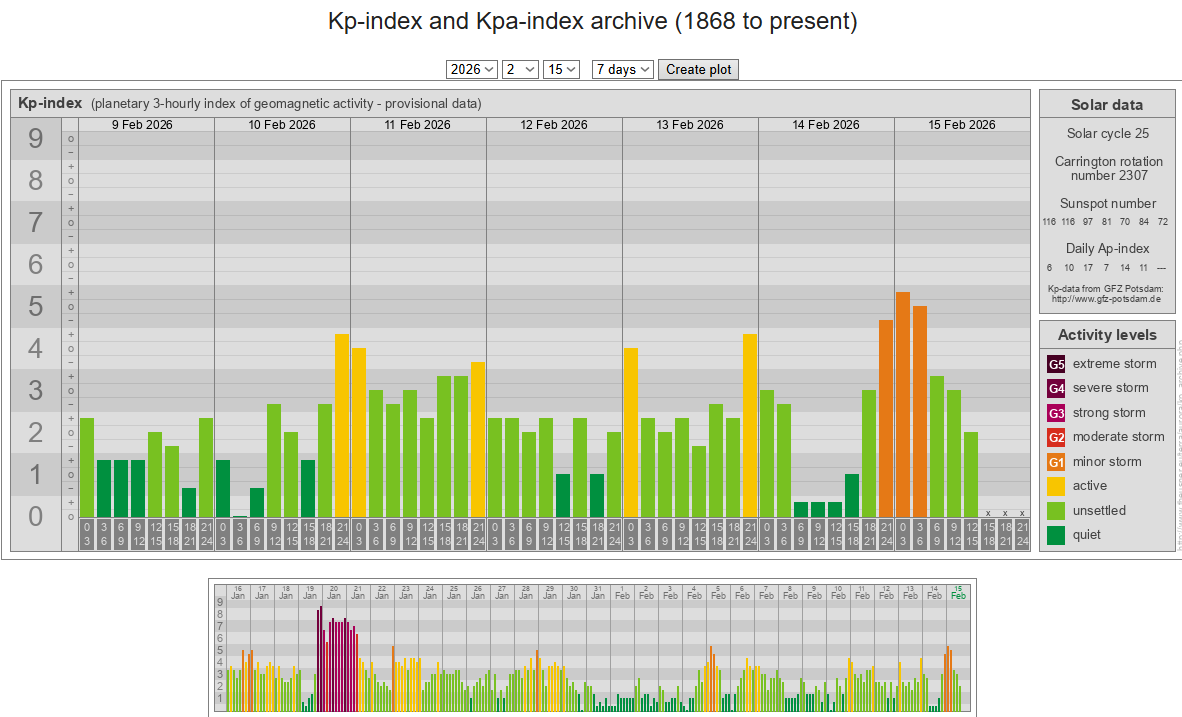Click the G5 extreme storm legend icon
This screenshot has height=717, width=1182.
pyautogui.click(x=1056, y=364)
